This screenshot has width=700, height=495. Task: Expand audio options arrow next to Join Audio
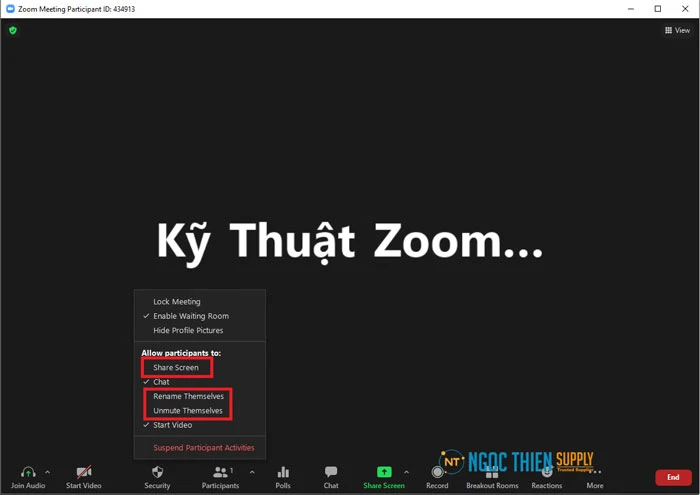pyautogui.click(x=48, y=472)
